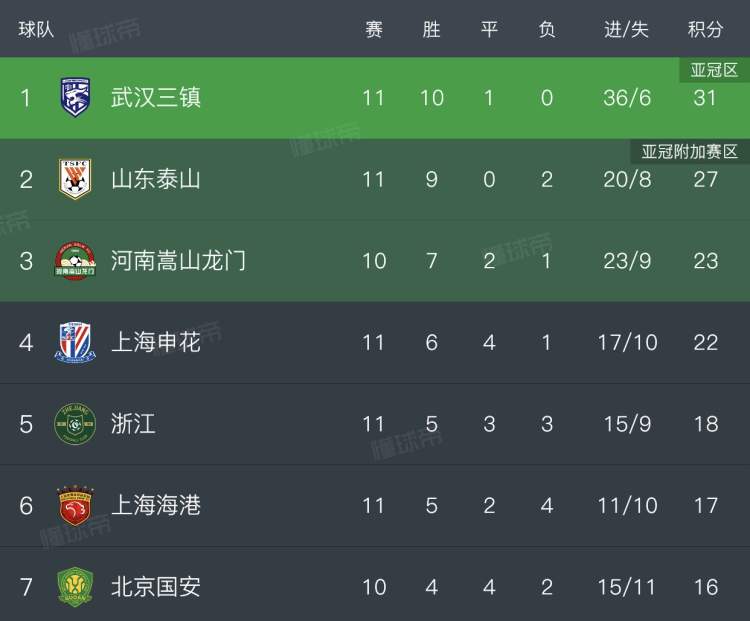This screenshot has height=621, width=750.
Task: Click 武汉三镇's 36/6 goals figure
Action: pyautogui.click(x=627, y=98)
